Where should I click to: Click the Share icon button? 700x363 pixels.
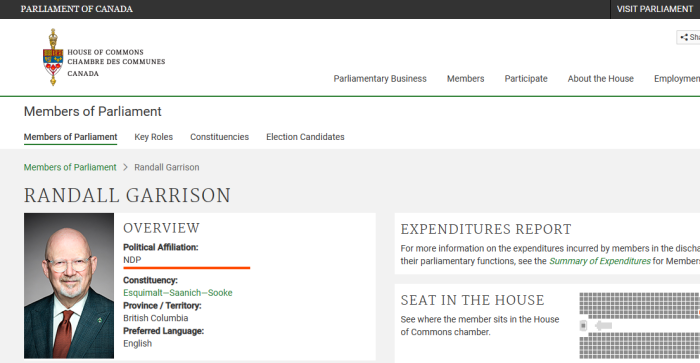[x=689, y=38]
